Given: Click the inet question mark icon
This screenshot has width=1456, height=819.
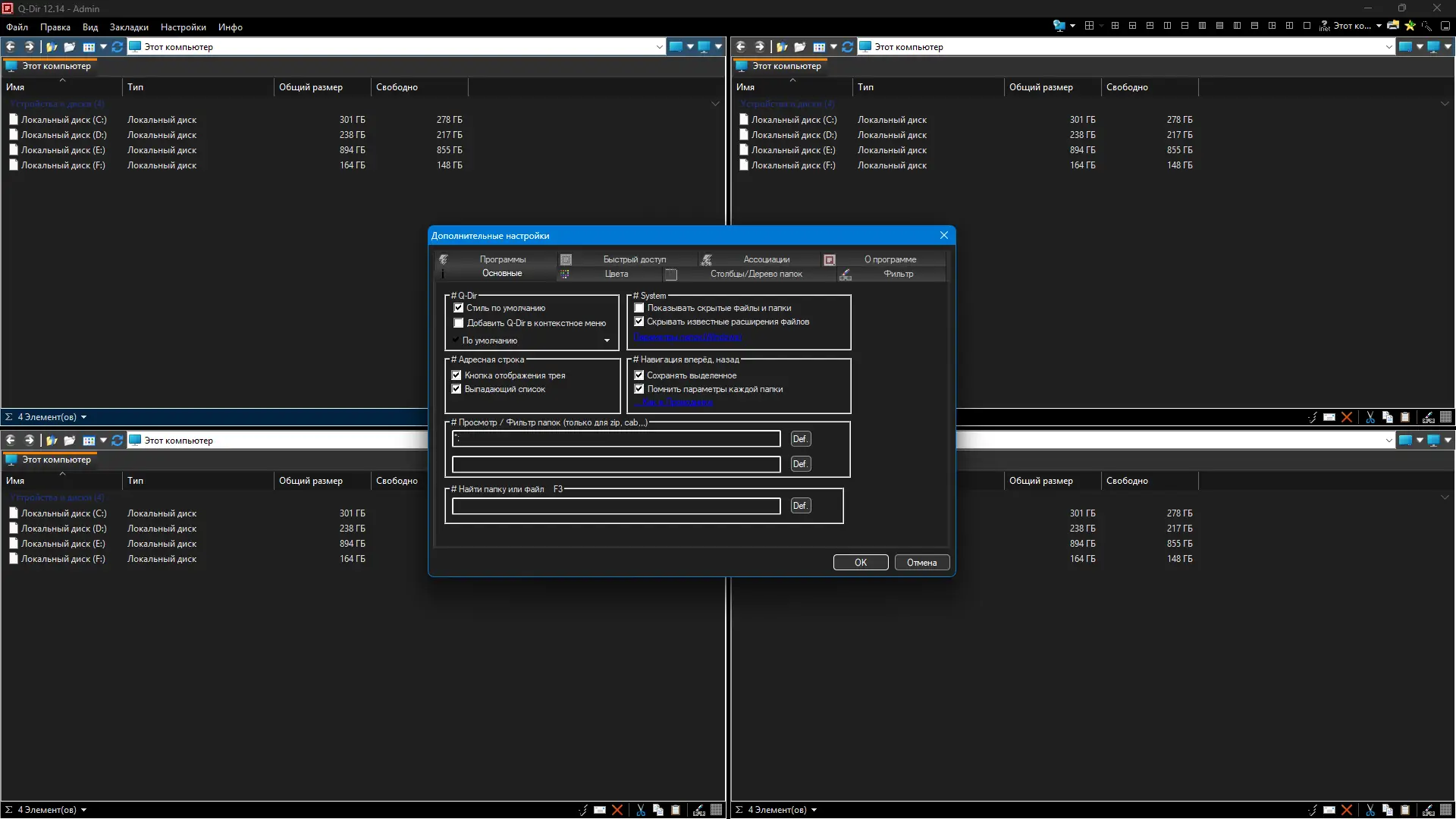Looking at the screenshot, I should [1324, 26].
